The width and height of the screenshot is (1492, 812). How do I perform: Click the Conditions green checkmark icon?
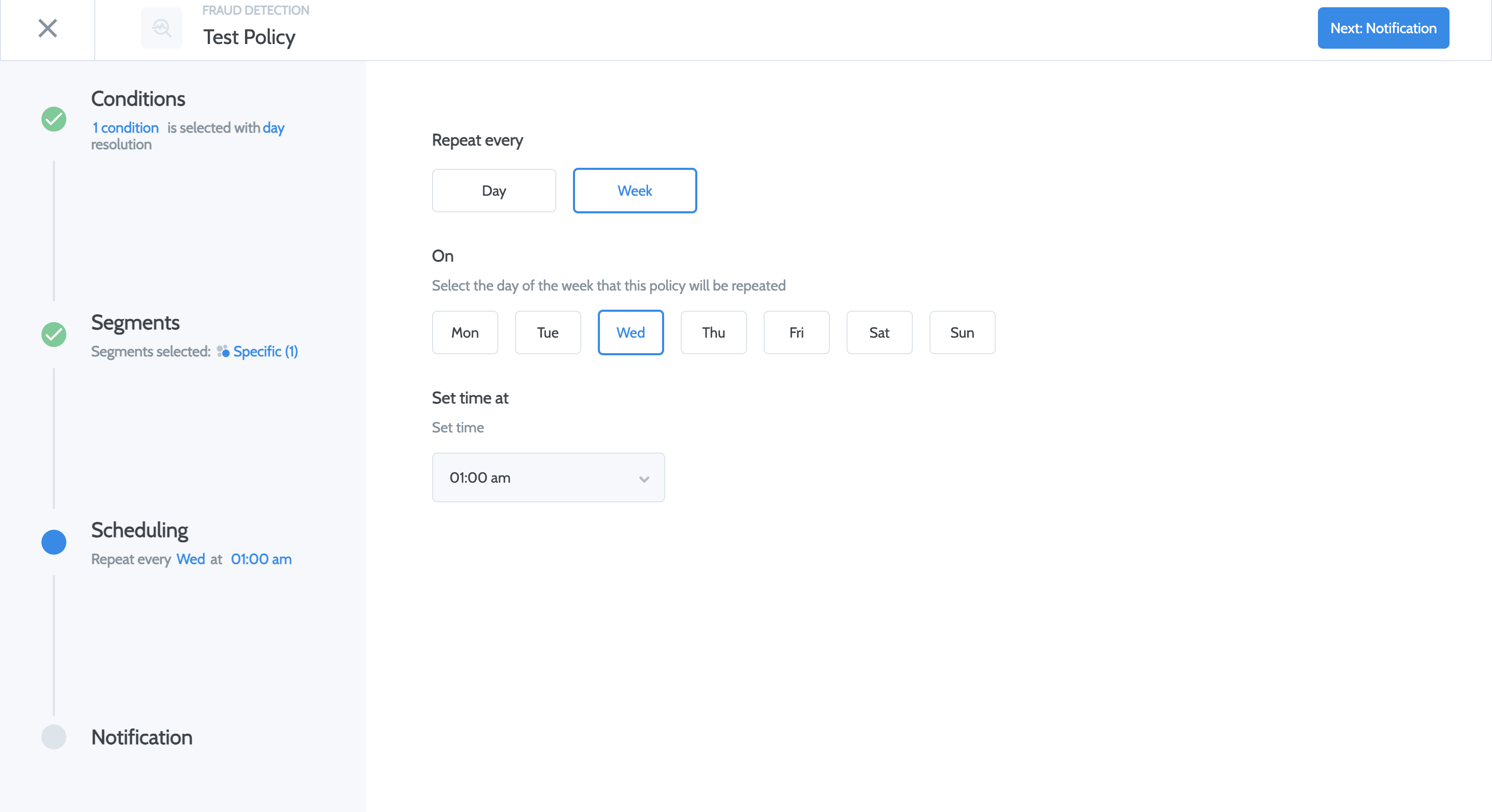pos(54,119)
